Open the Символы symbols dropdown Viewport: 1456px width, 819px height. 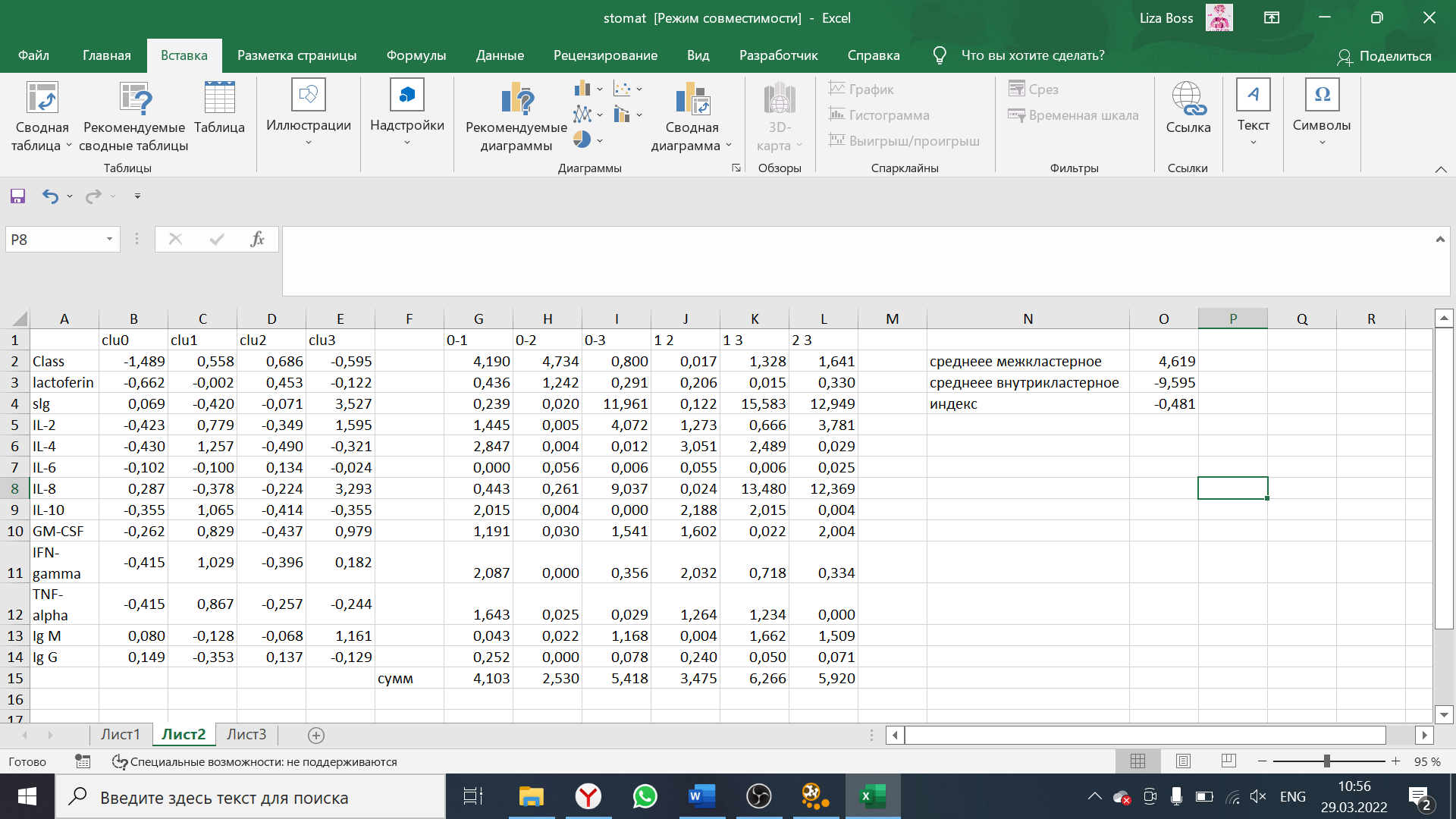(x=1322, y=114)
